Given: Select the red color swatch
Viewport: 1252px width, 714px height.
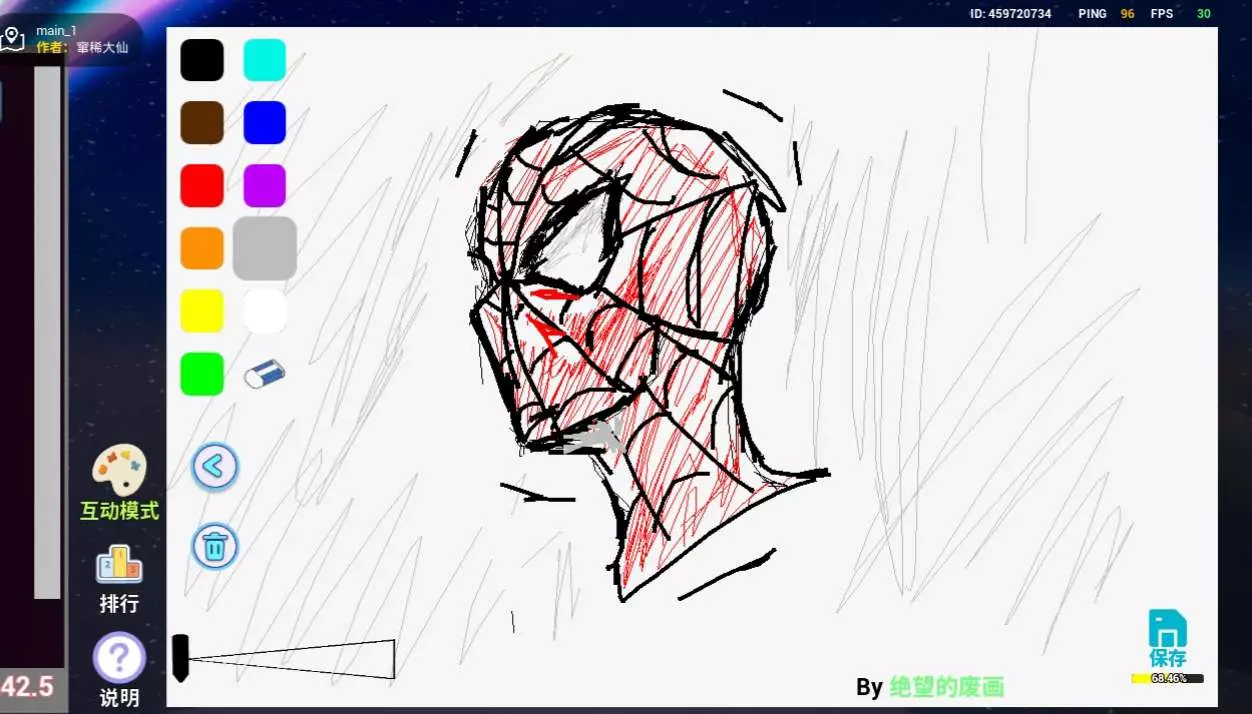Looking at the screenshot, I should (x=202, y=186).
